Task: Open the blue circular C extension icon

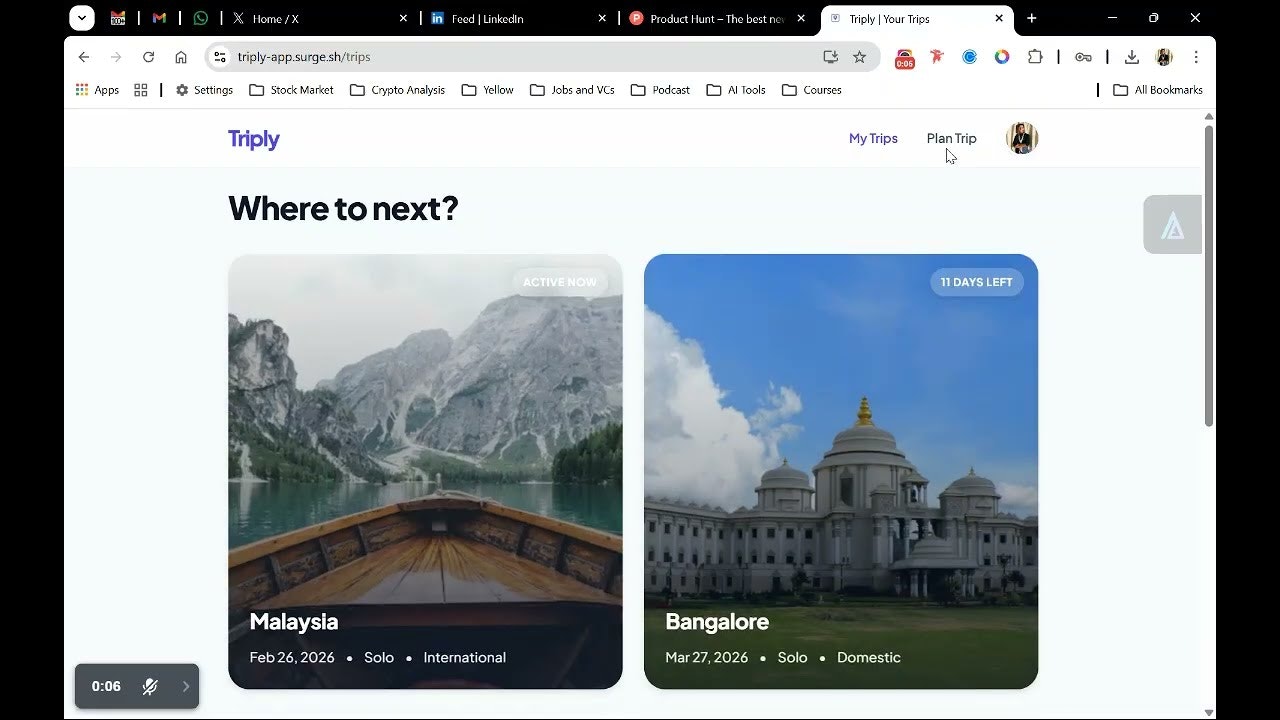Action: click(x=969, y=57)
